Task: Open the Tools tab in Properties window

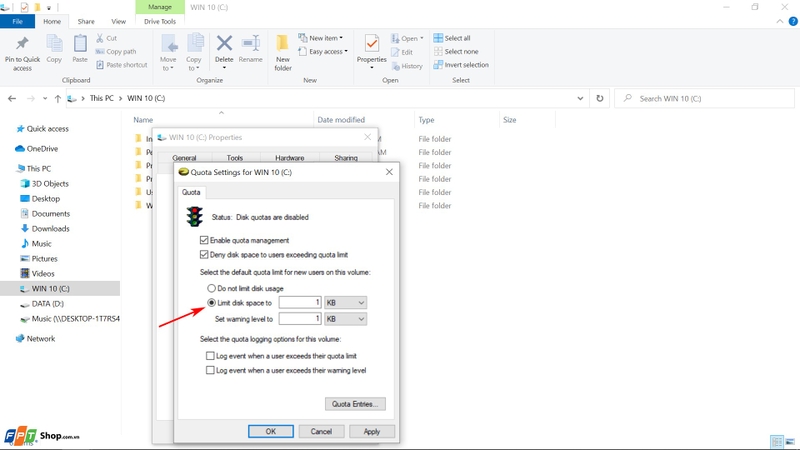Action: click(x=235, y=158)
